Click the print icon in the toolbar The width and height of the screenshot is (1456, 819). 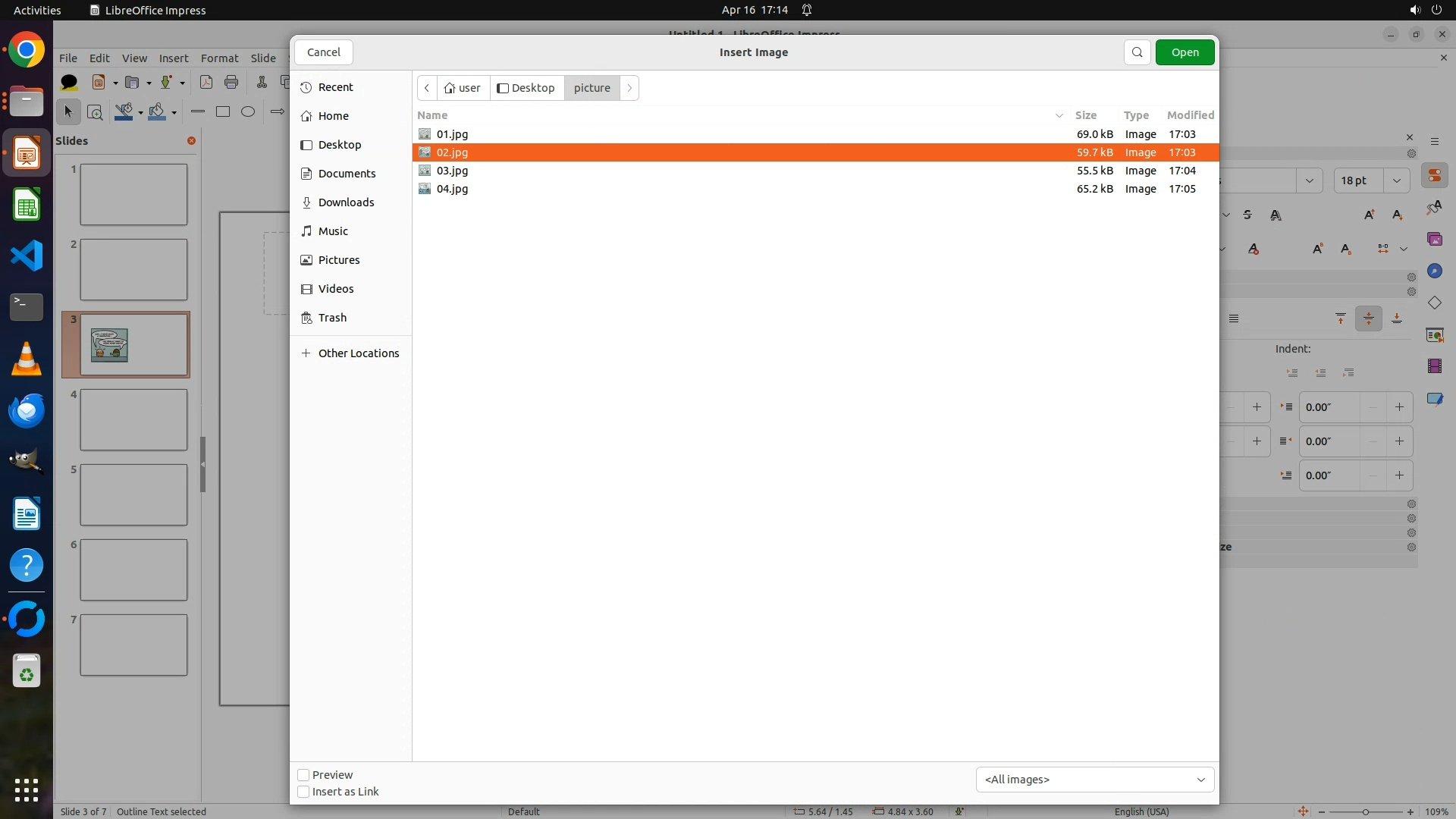click(231, 83)
